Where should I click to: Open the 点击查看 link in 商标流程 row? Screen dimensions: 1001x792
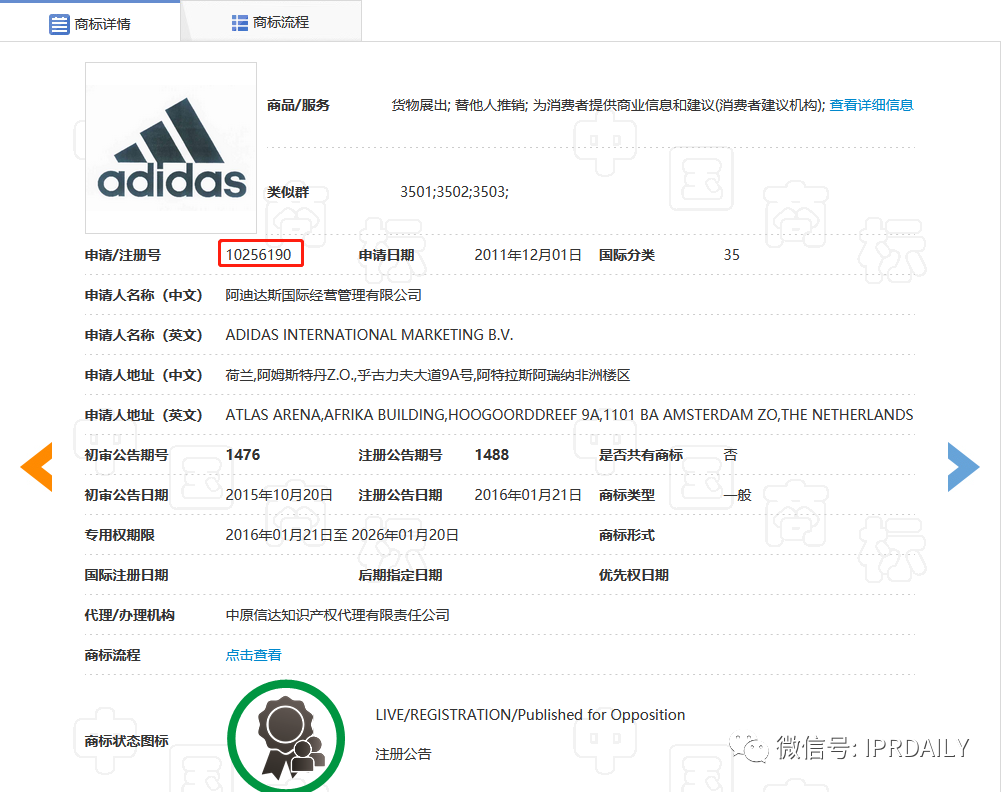point(252,655)
